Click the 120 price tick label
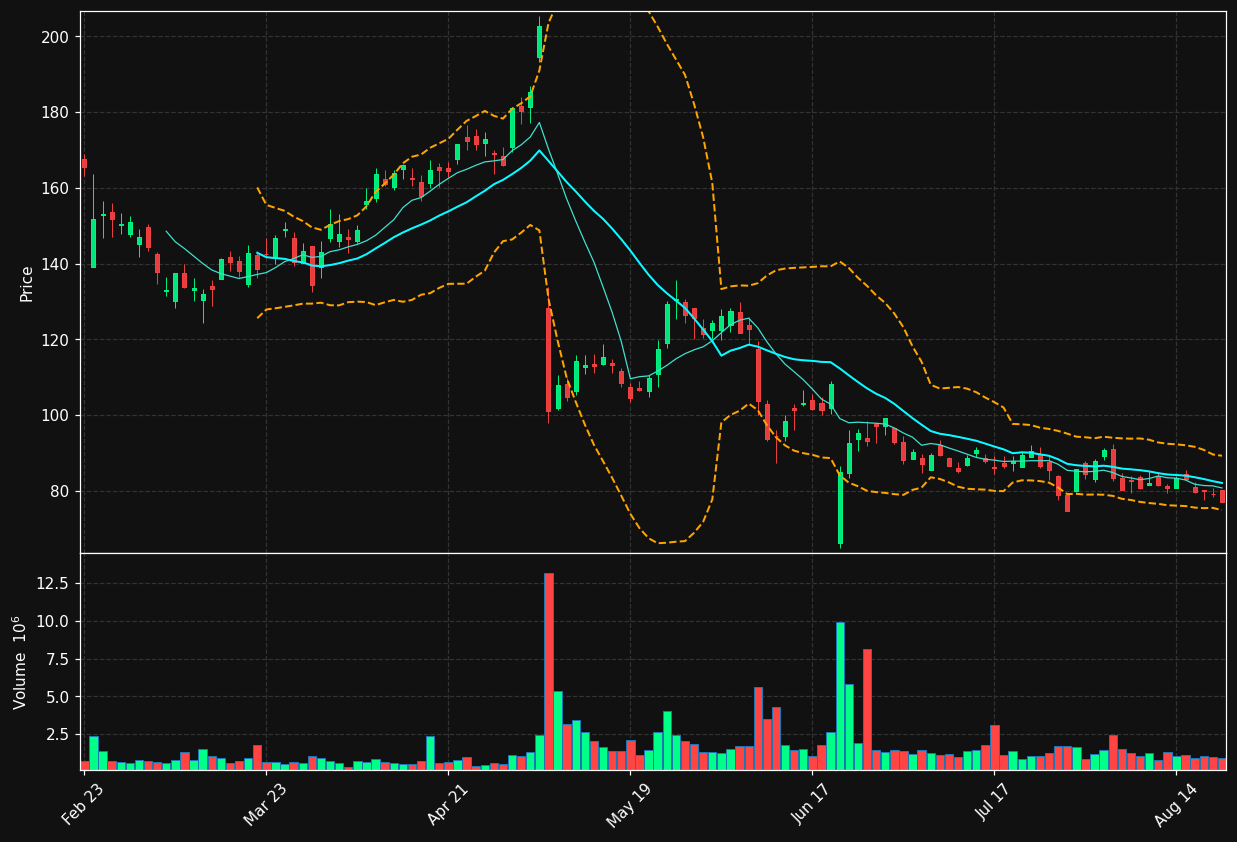The image size is (1237, 842). [56, 340]
